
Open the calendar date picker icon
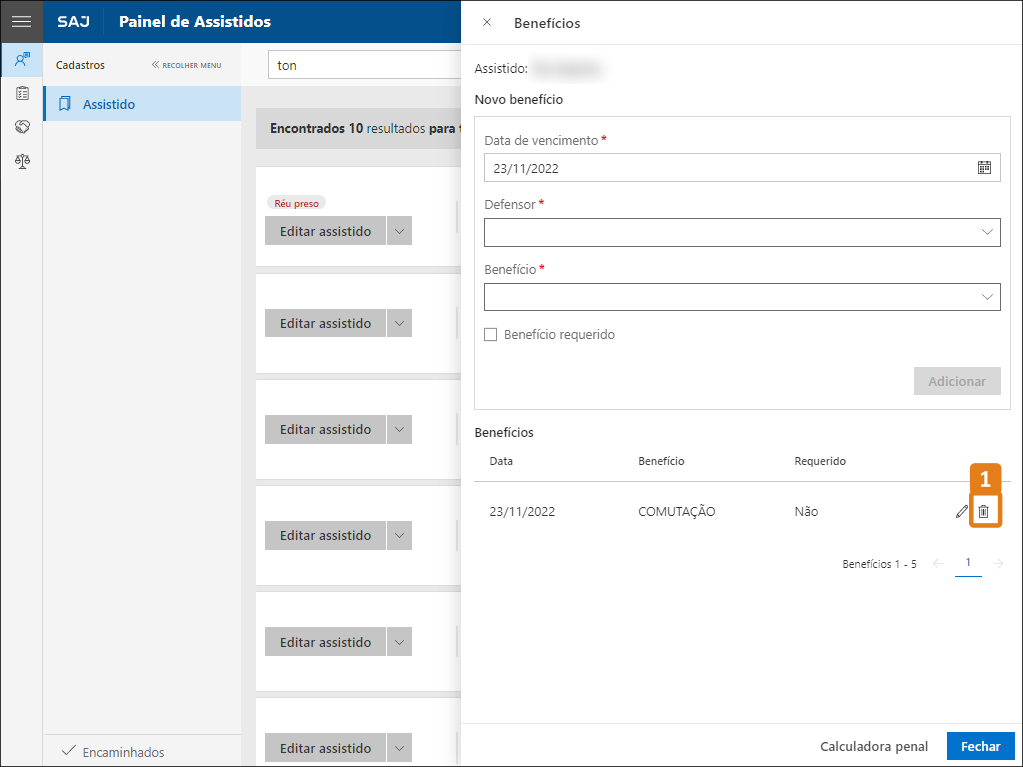(x=985, y=168)
